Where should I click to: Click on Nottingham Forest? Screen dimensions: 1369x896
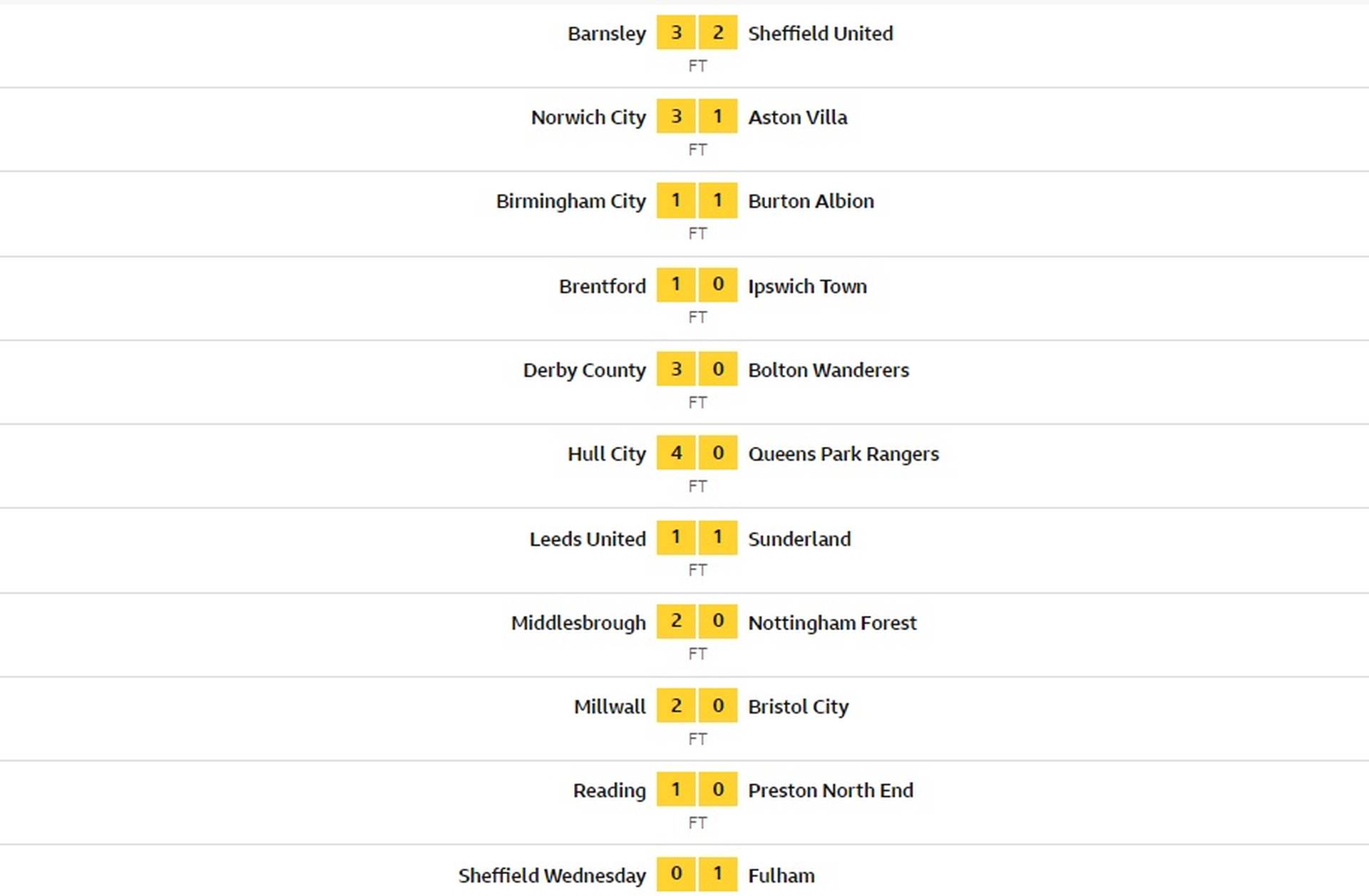click(831, 623)
